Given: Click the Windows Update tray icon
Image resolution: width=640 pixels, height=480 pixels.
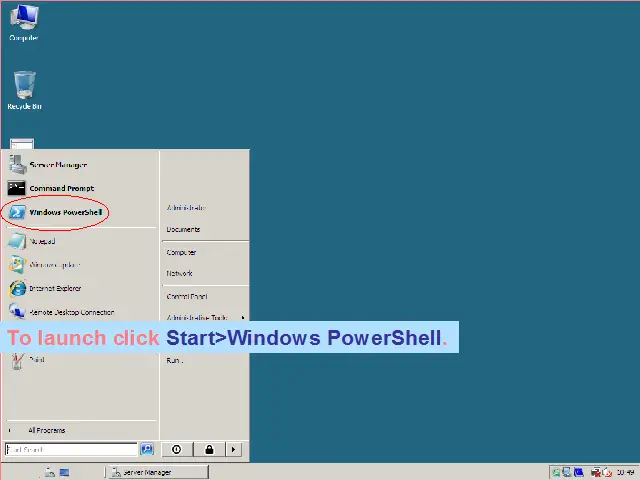Looking at the screenshot, I should 556,472.
